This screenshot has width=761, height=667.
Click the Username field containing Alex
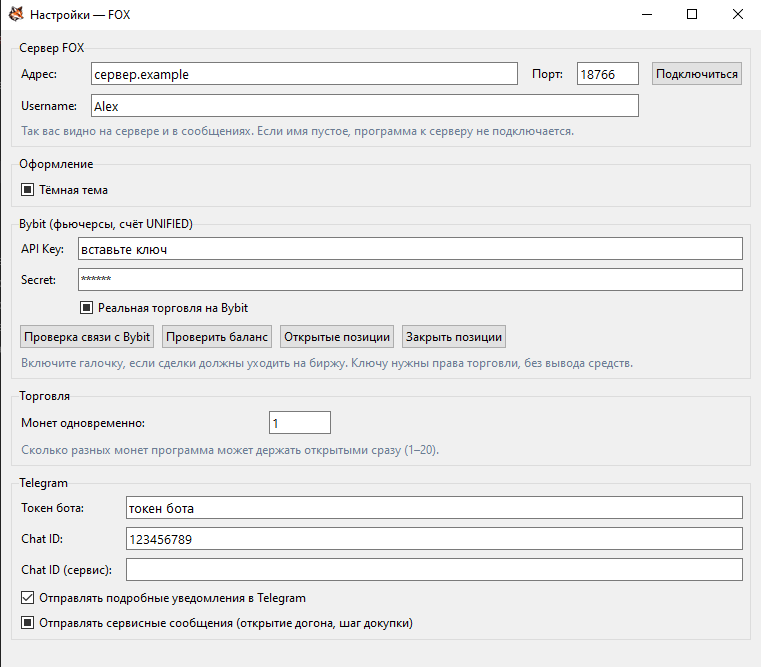[364, 106]
